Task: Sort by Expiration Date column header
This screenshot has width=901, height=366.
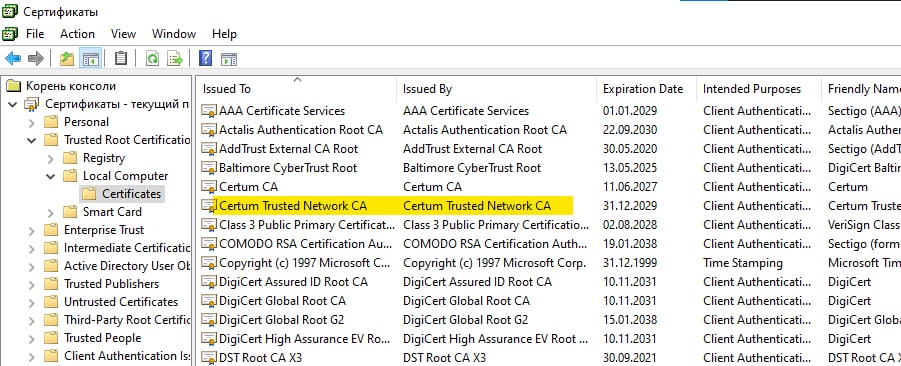Action: pos(646,89)
